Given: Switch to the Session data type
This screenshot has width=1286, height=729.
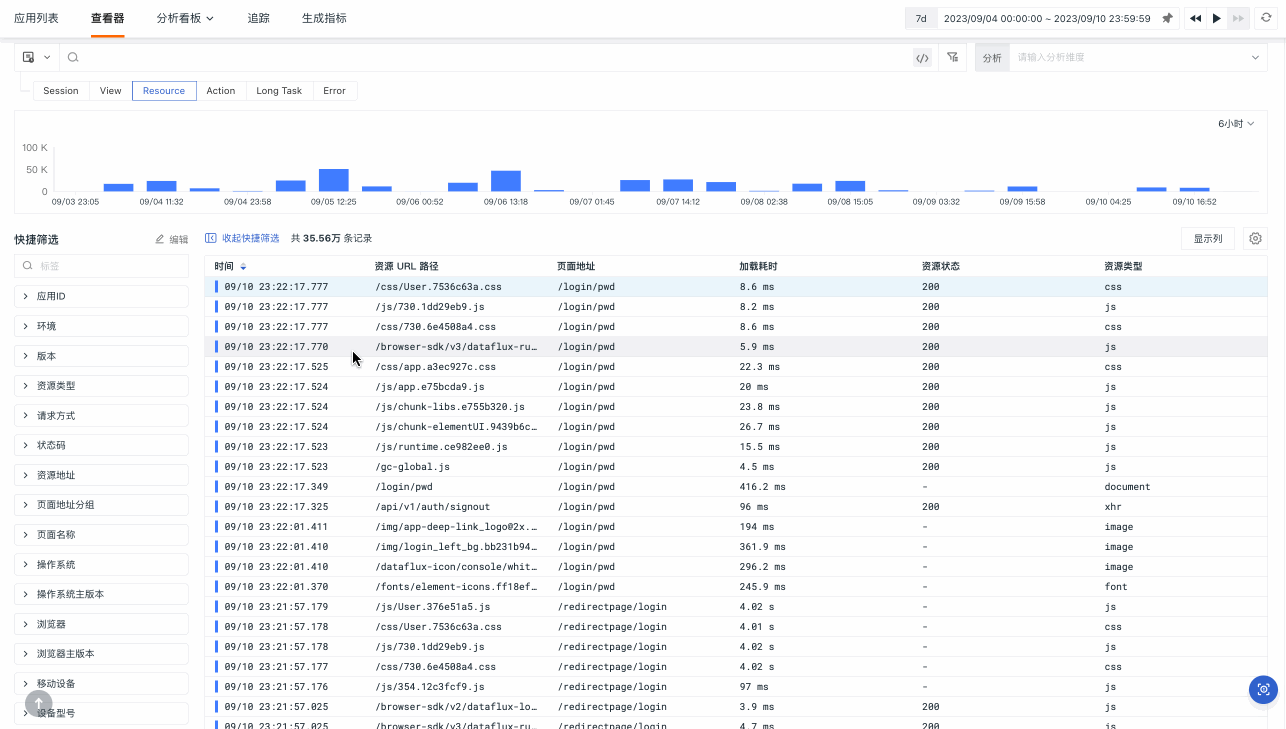Looking at the screenshot, I should (61, 91).
